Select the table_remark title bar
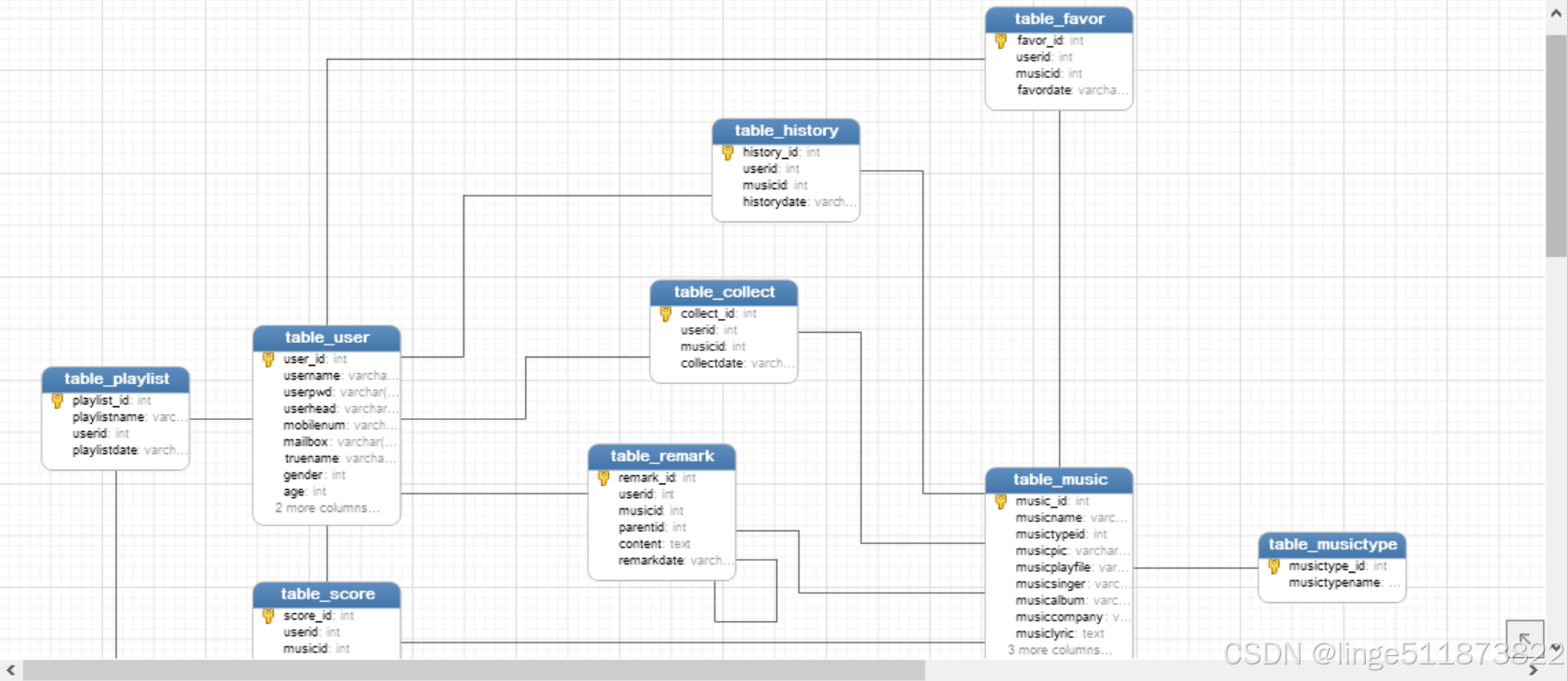The image size is (1568, 681). click(662, 457)
